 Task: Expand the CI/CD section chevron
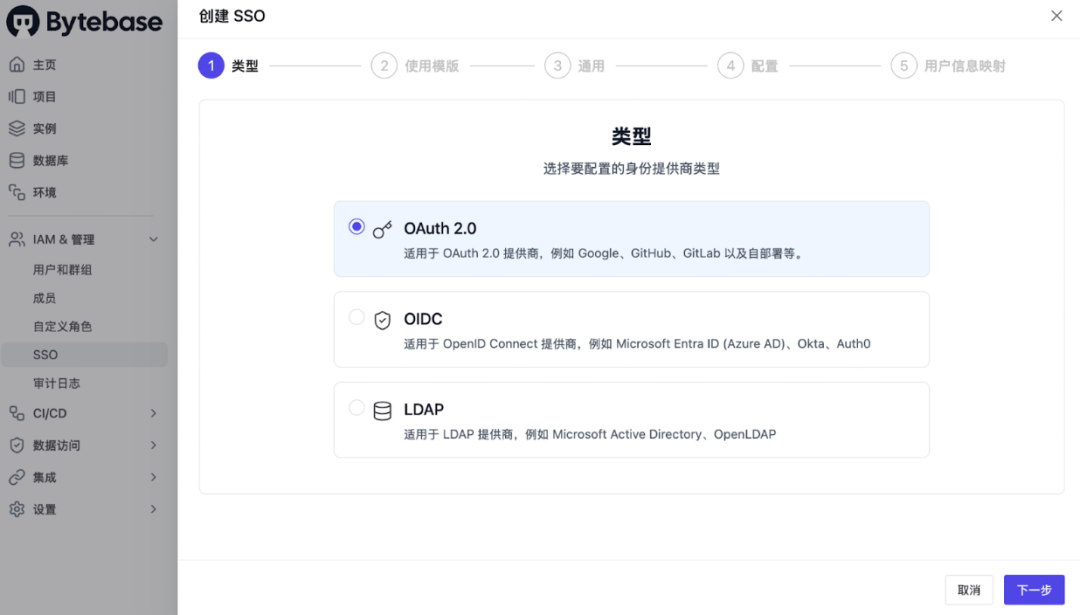coord(154,413)
